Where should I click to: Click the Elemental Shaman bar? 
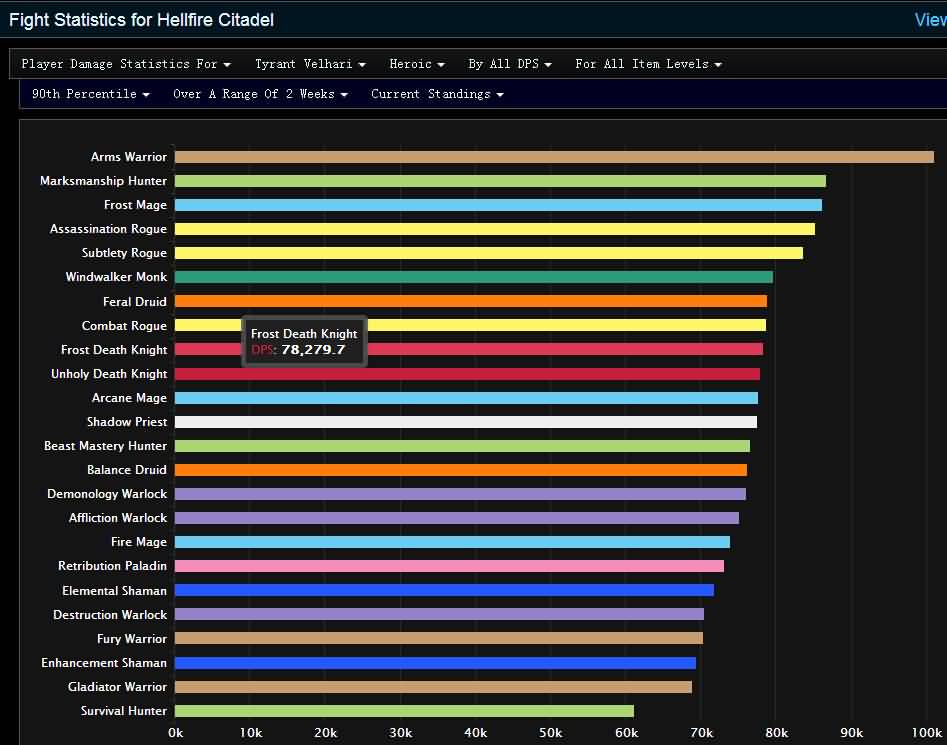[x=444, y=590]
